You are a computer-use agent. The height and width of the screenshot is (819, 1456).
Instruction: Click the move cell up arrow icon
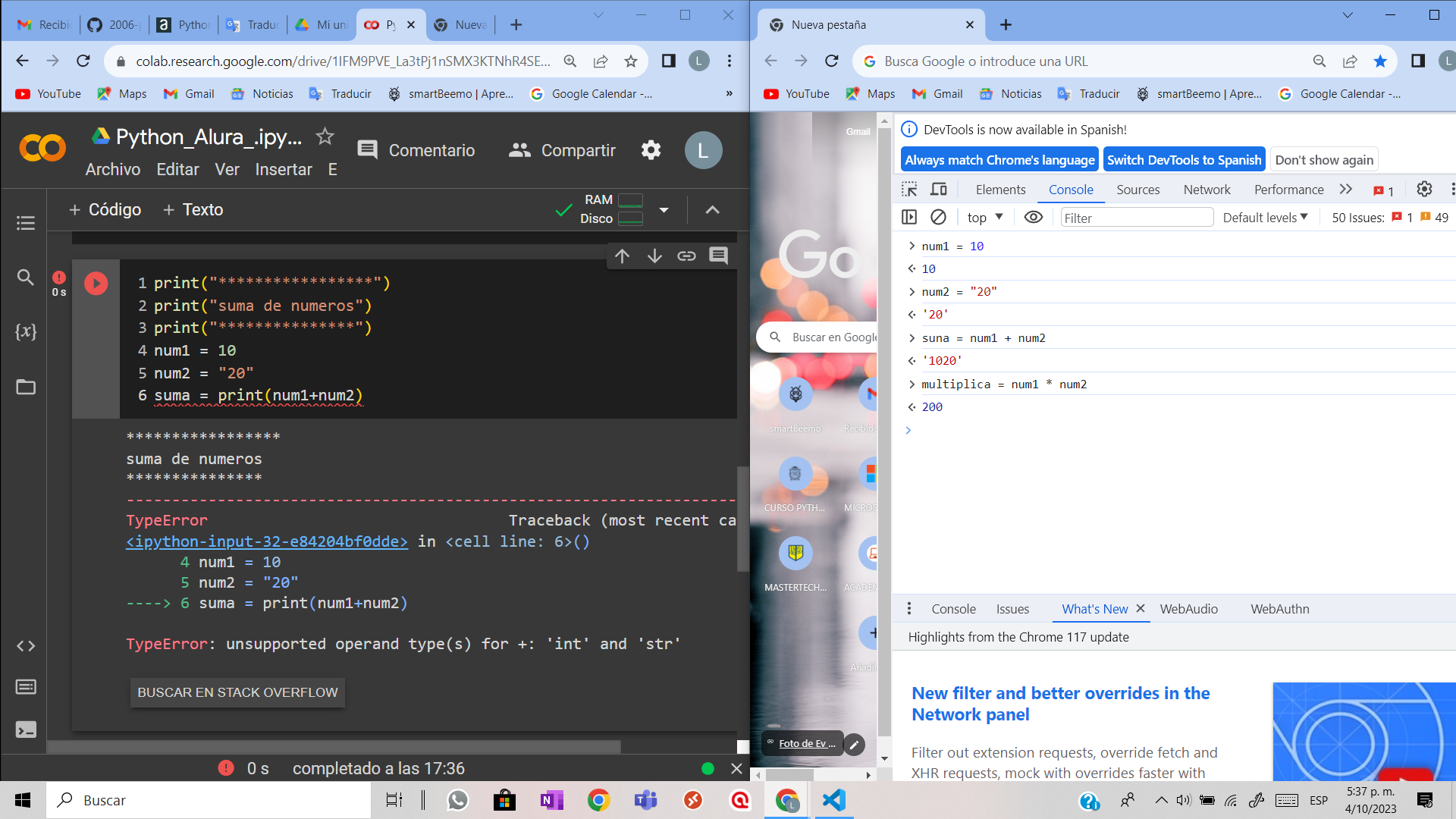622,255
